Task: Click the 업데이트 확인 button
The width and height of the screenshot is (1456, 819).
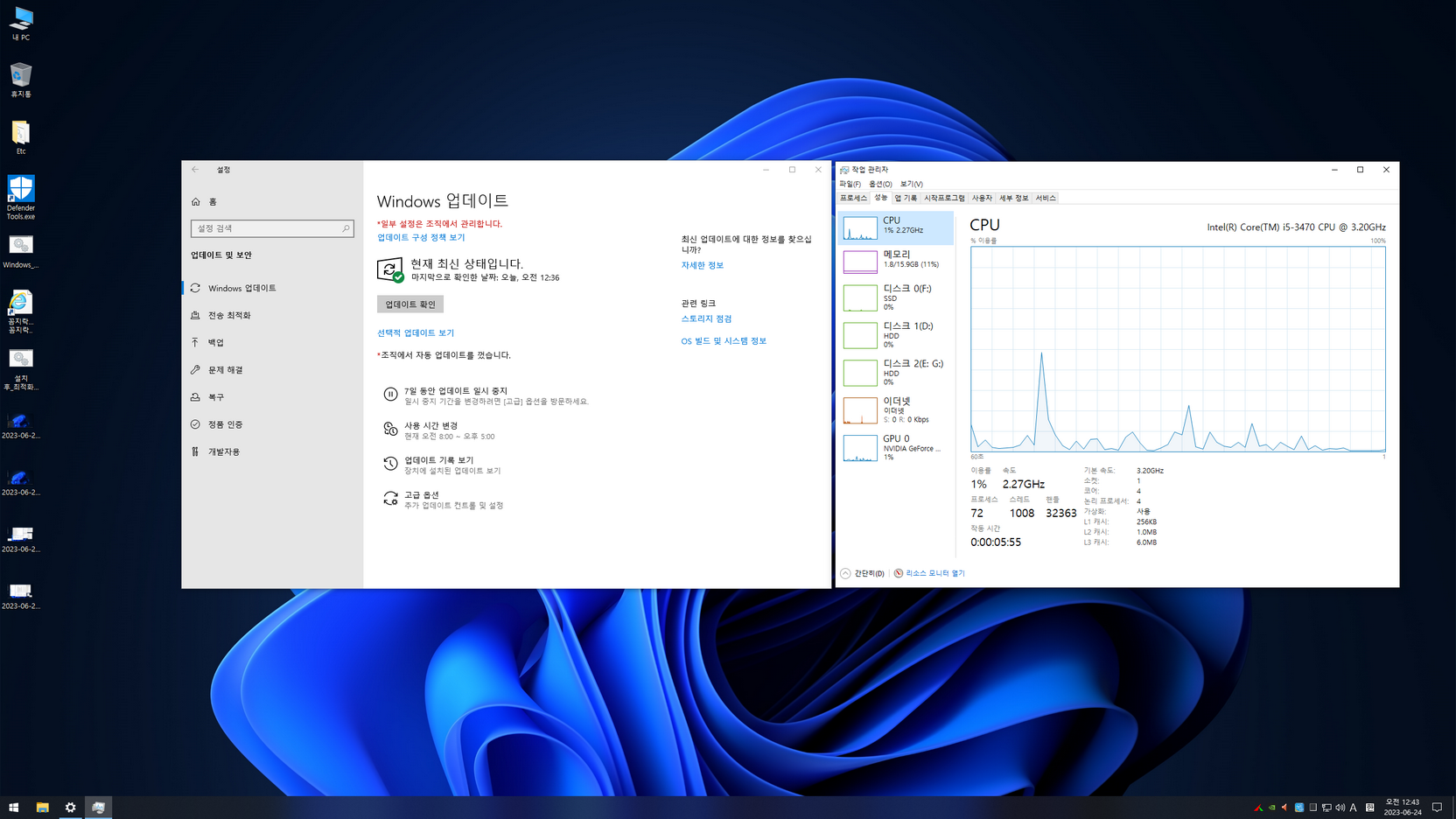Action: [x=410, y=304]
